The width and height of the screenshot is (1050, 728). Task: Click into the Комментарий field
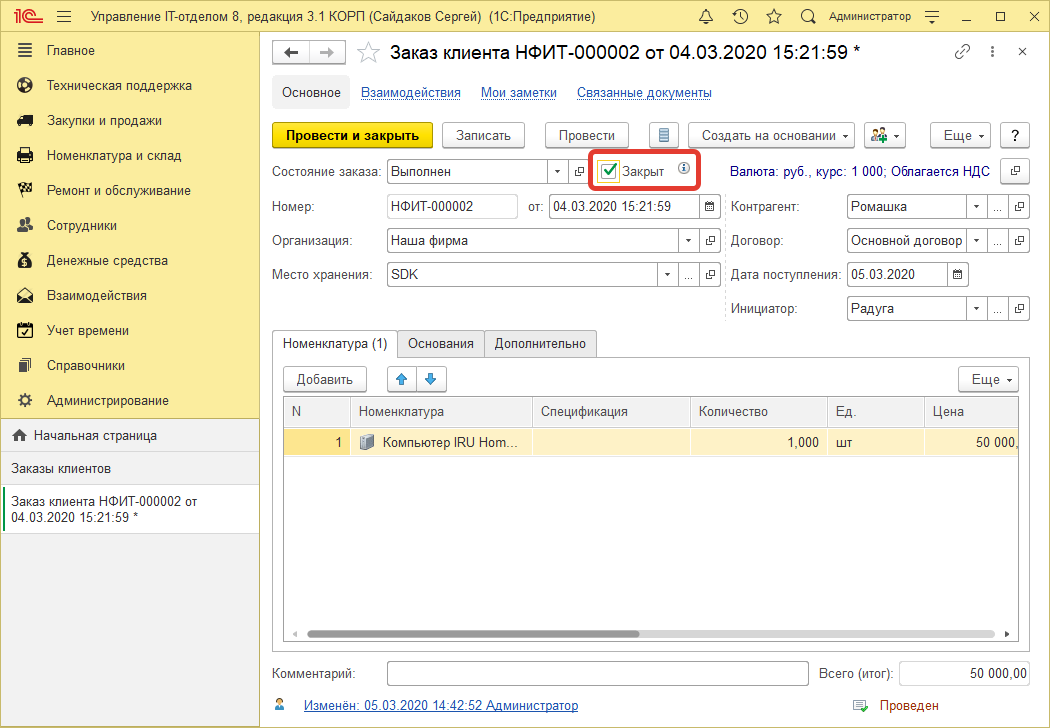pyautogui.click(x=597, y=674)
